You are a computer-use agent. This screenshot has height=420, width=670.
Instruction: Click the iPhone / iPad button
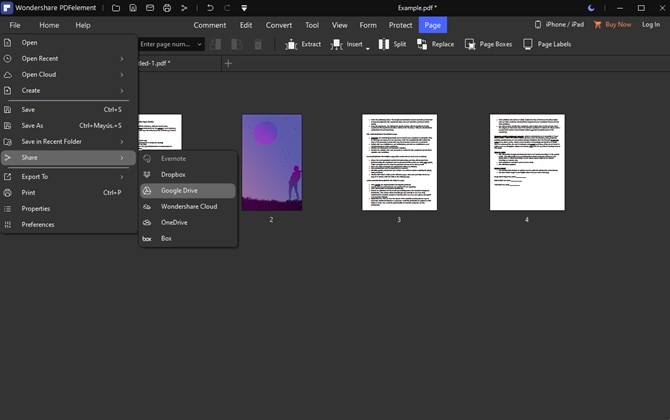click(x=559, y=25)
